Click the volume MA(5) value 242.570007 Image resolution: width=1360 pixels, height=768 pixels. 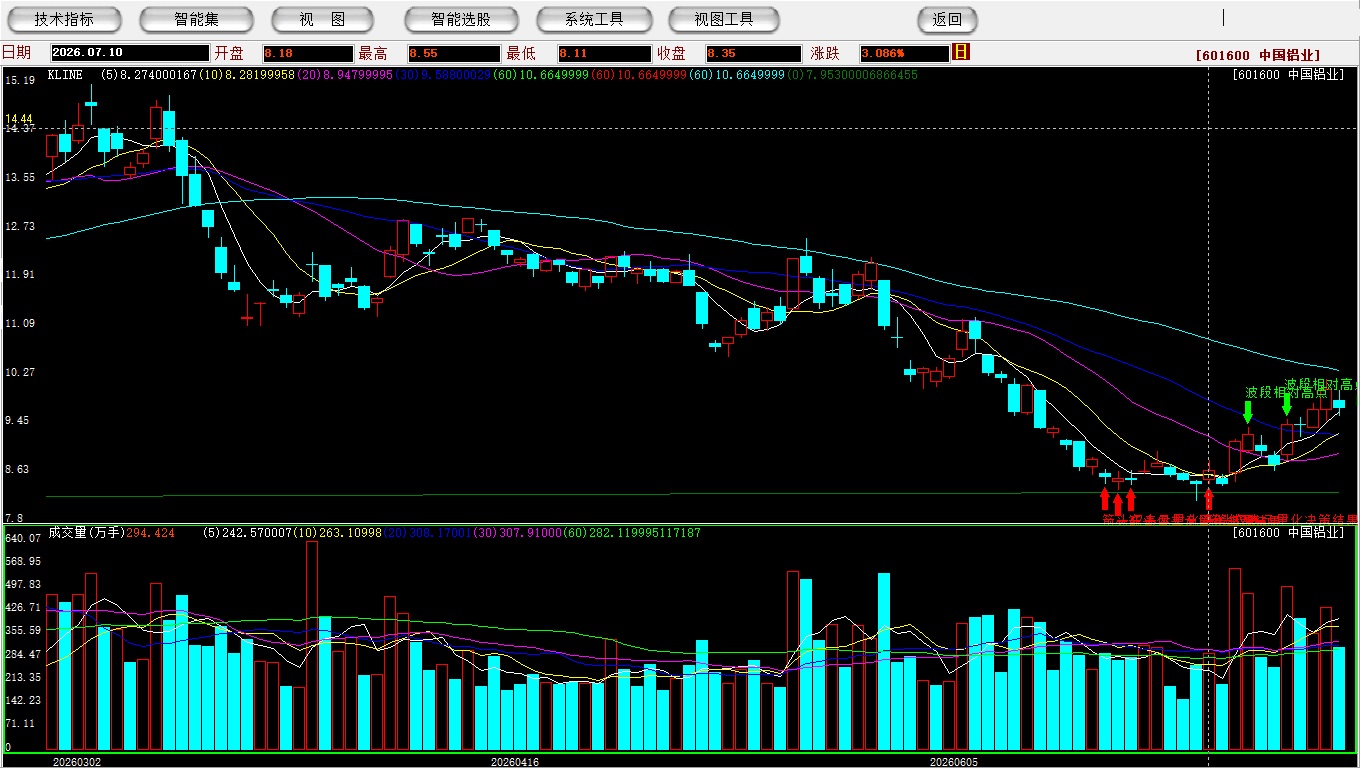tap(256, 533)
